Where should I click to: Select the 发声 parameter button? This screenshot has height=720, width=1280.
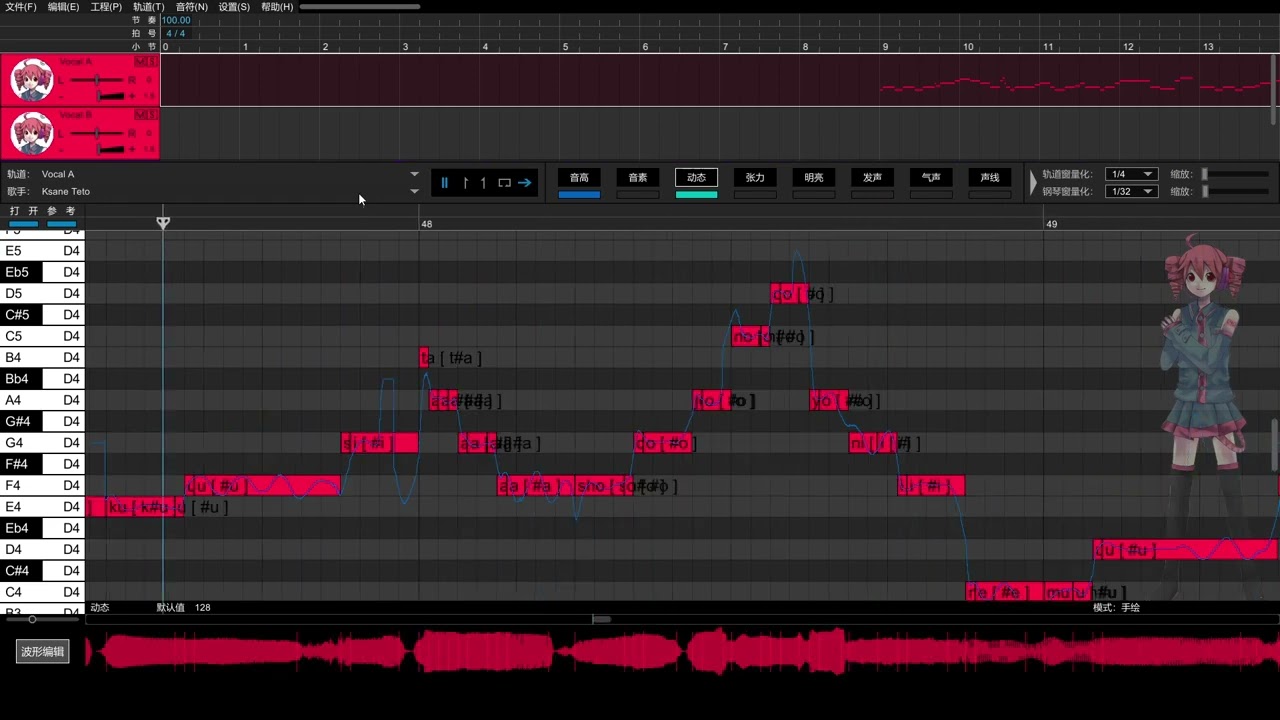[x=872, y=177]
